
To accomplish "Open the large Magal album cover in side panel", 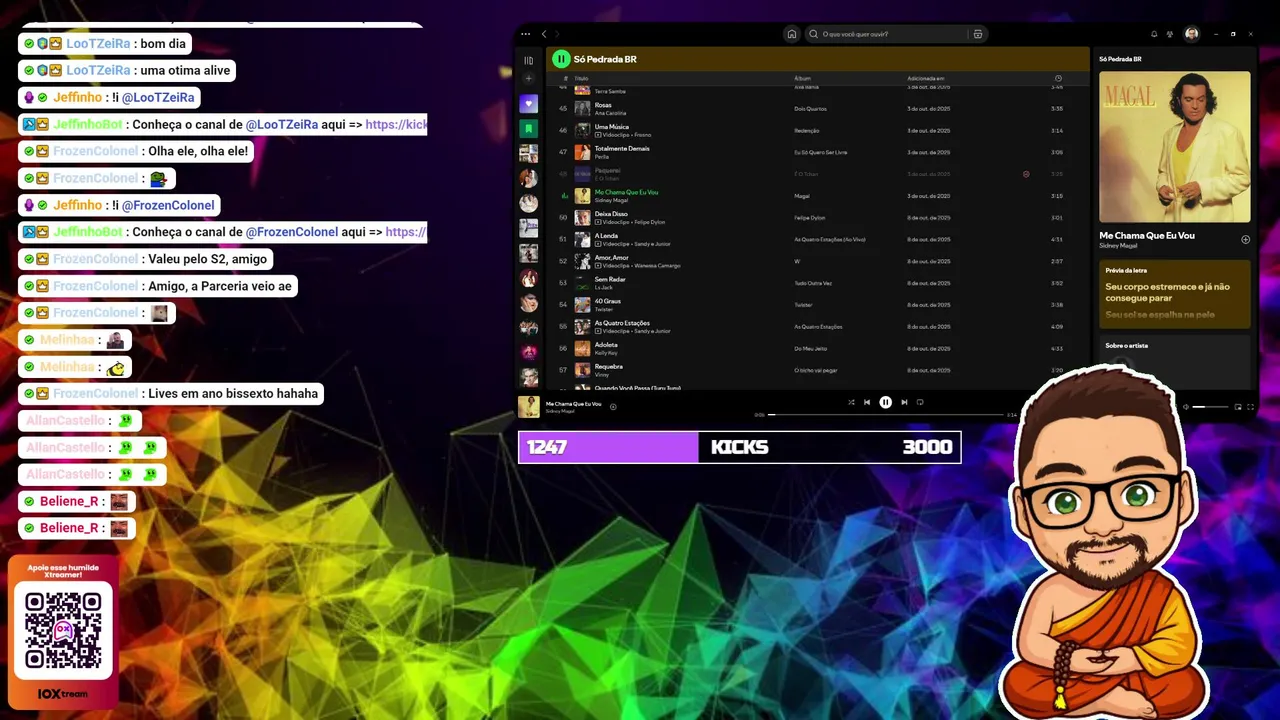I will pyautogui.click(x=1174, y=146).
